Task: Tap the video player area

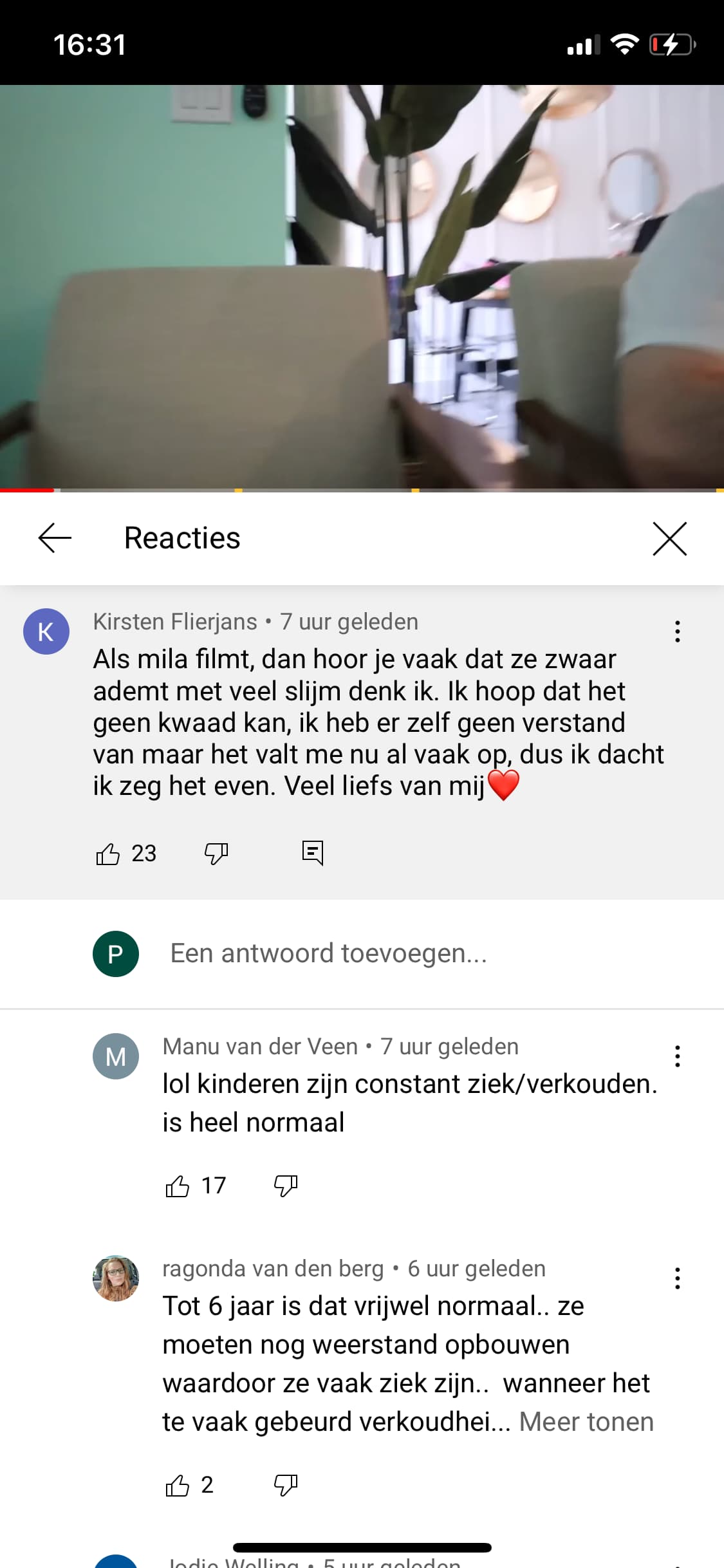Action: [362, 286]
